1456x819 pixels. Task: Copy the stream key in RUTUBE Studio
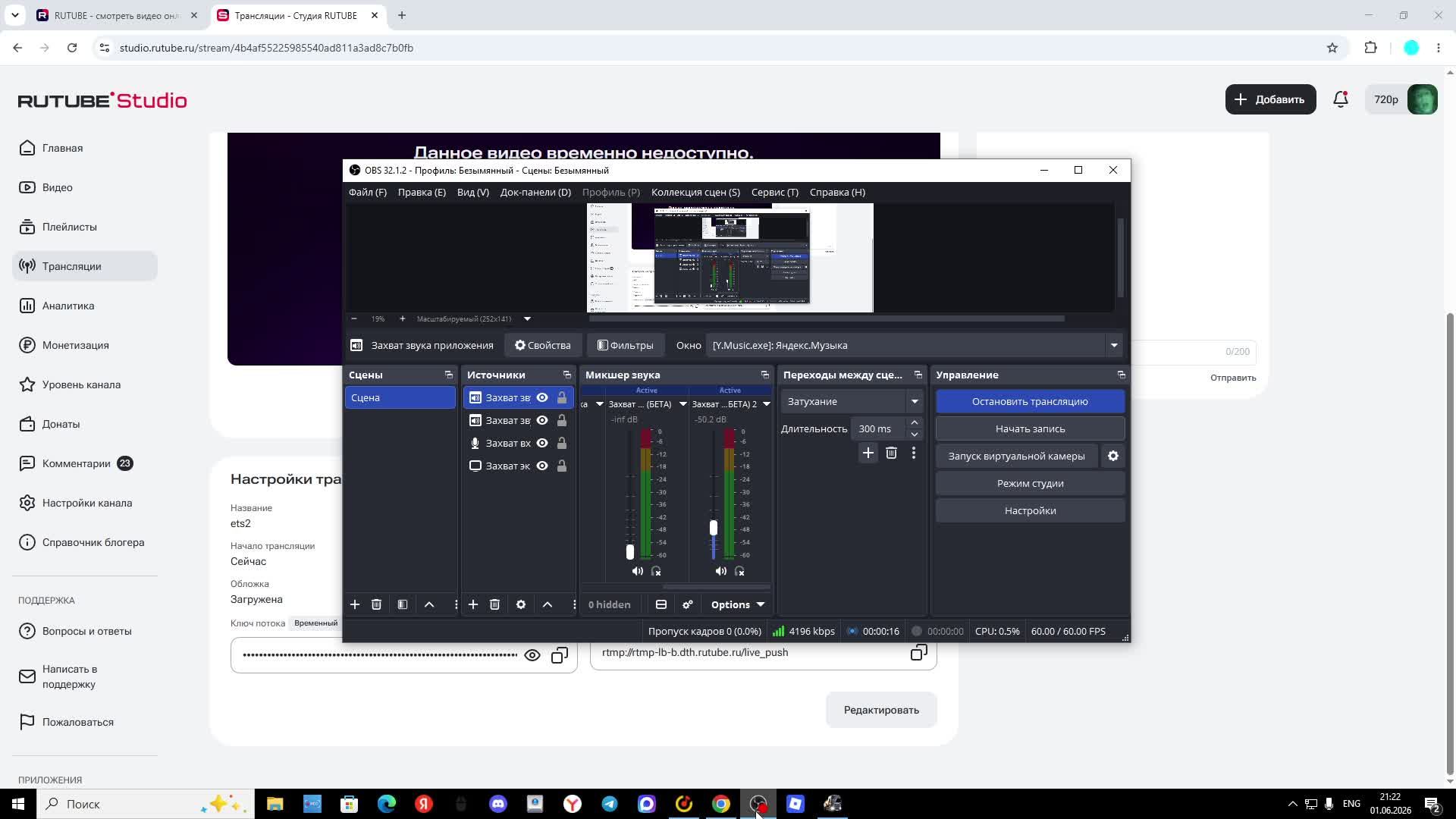pos(560,655)
